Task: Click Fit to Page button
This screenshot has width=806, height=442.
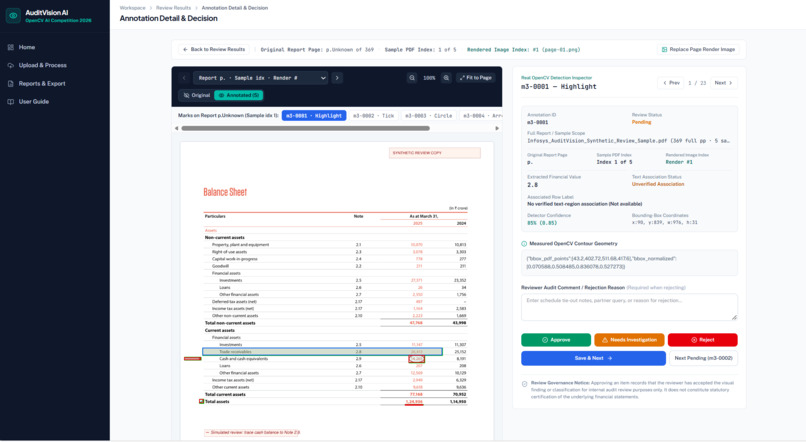Action: 475,78
